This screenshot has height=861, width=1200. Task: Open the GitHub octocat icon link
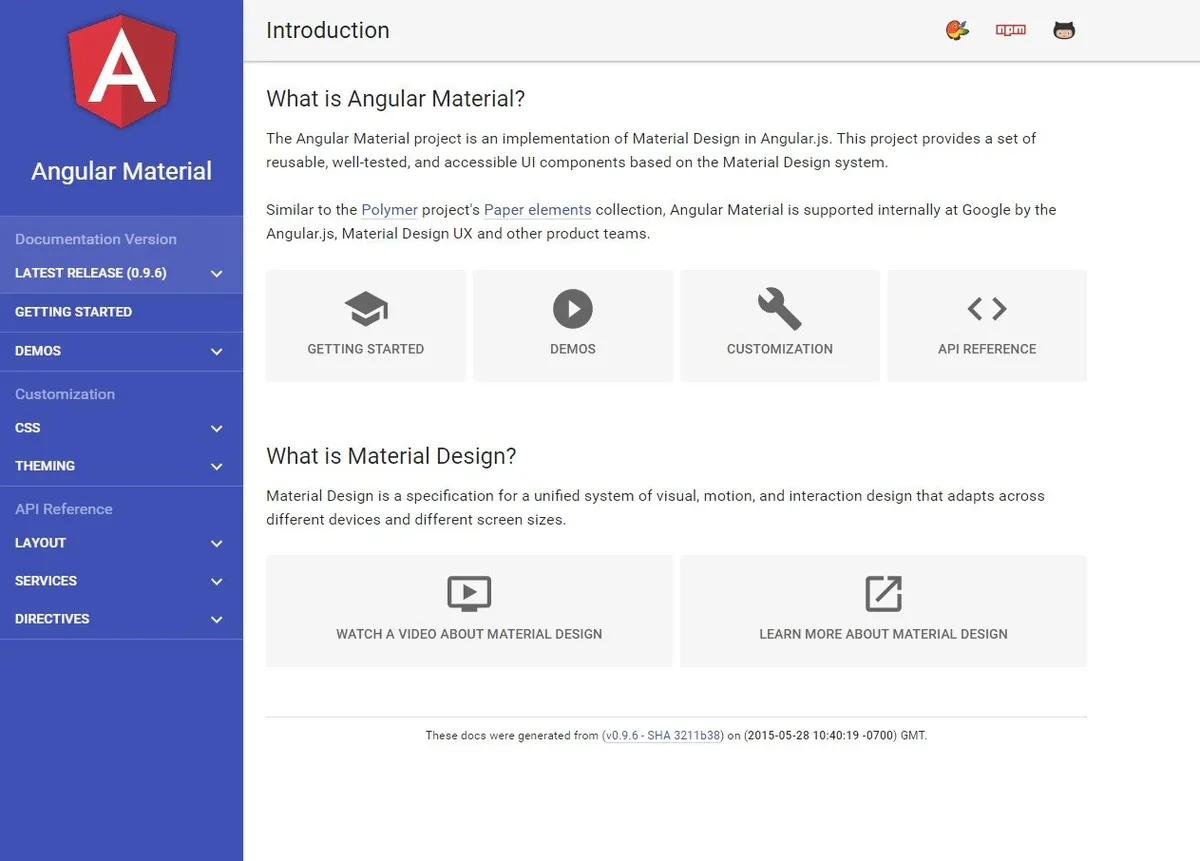(1064, 30)
